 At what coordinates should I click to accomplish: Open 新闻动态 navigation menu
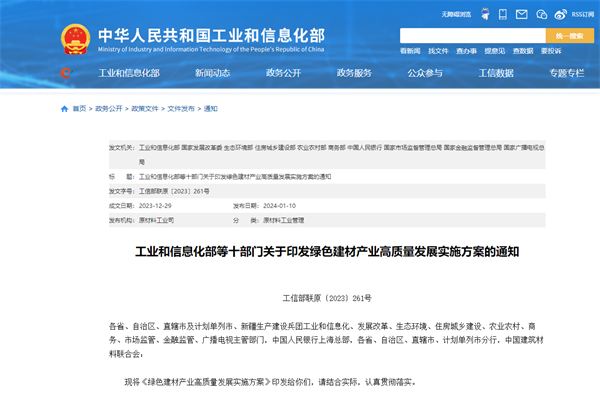212,73
